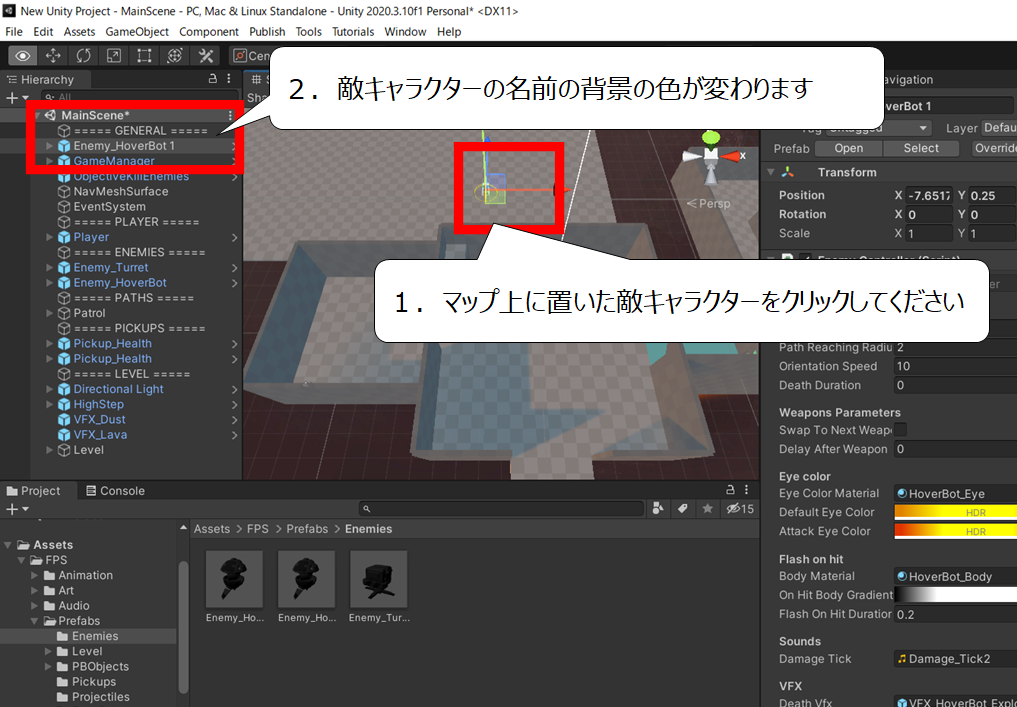Click the Damage_Tick2 audio clip field
Image resolution: width=1017 pixels, height=707 pixels.
coord(955,659)
